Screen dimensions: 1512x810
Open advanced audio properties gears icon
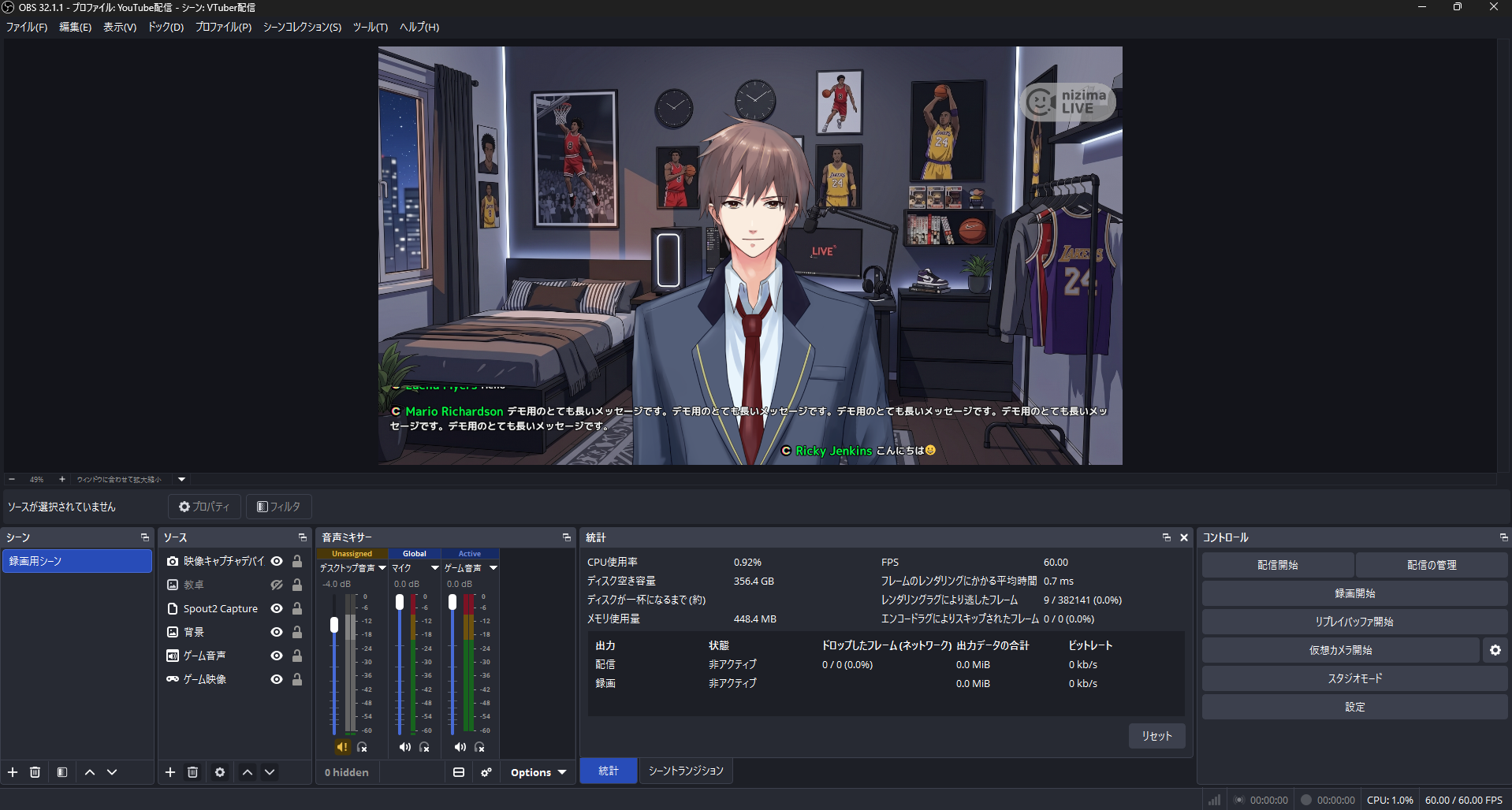[486, 772]
